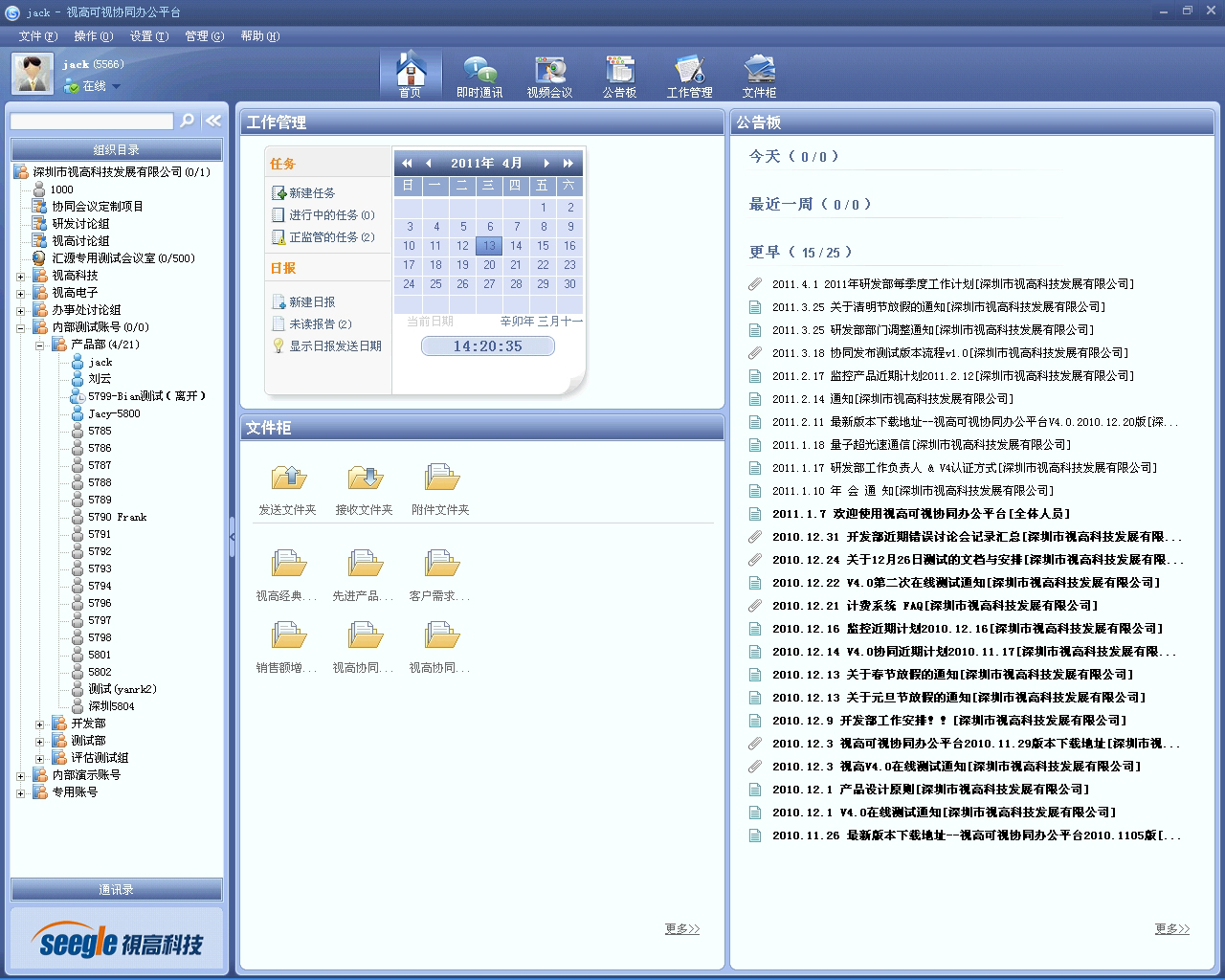Open the 销售额增 folder

(x=287, y=647)
